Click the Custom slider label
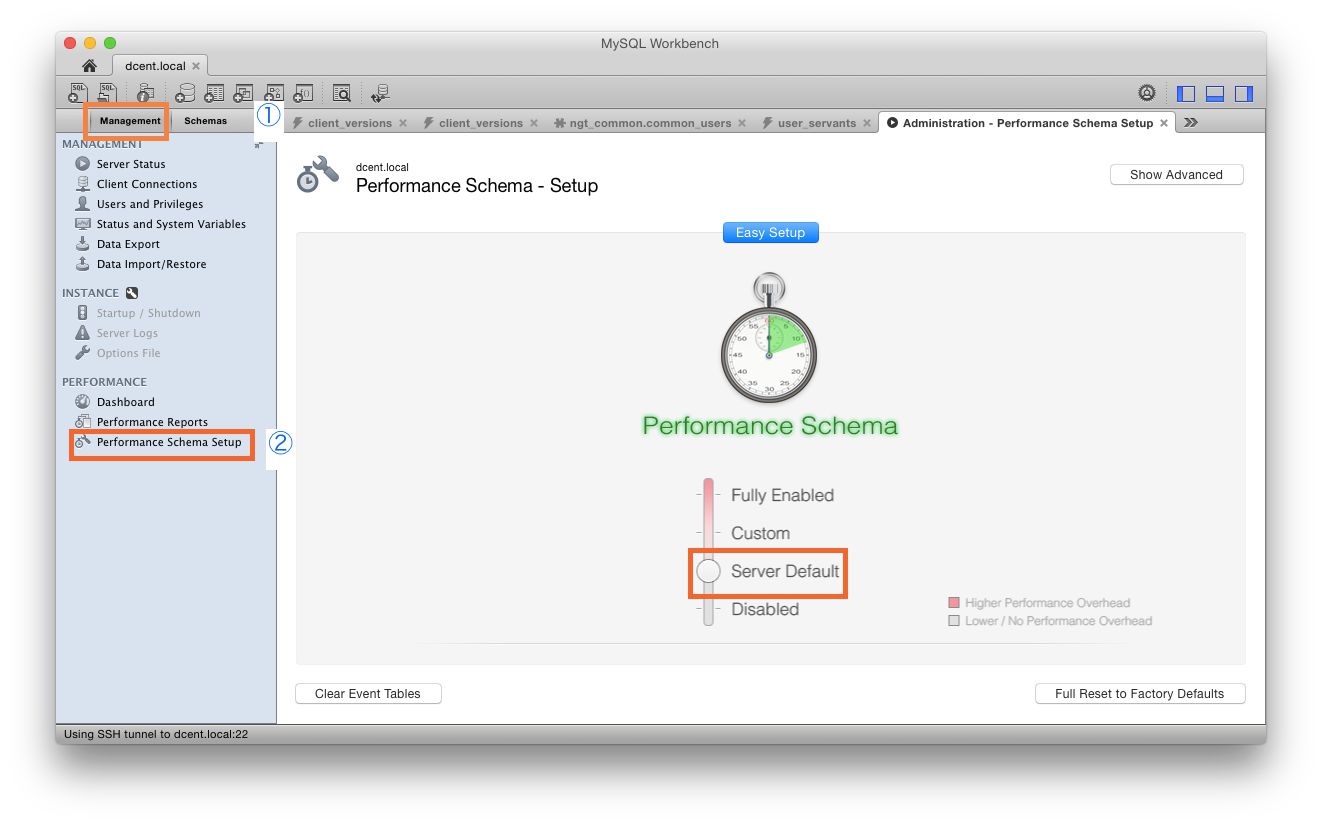 (x=760, y=533)
